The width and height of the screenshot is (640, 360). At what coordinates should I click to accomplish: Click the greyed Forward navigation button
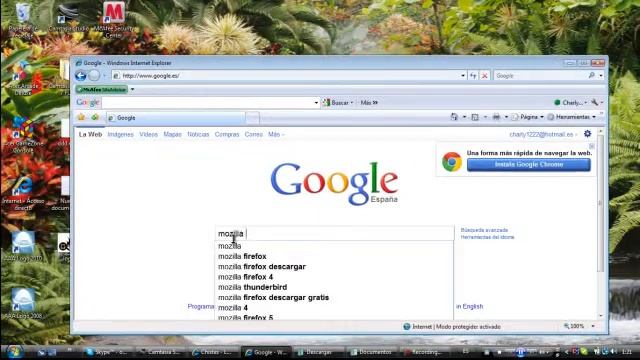coord(94,76)
